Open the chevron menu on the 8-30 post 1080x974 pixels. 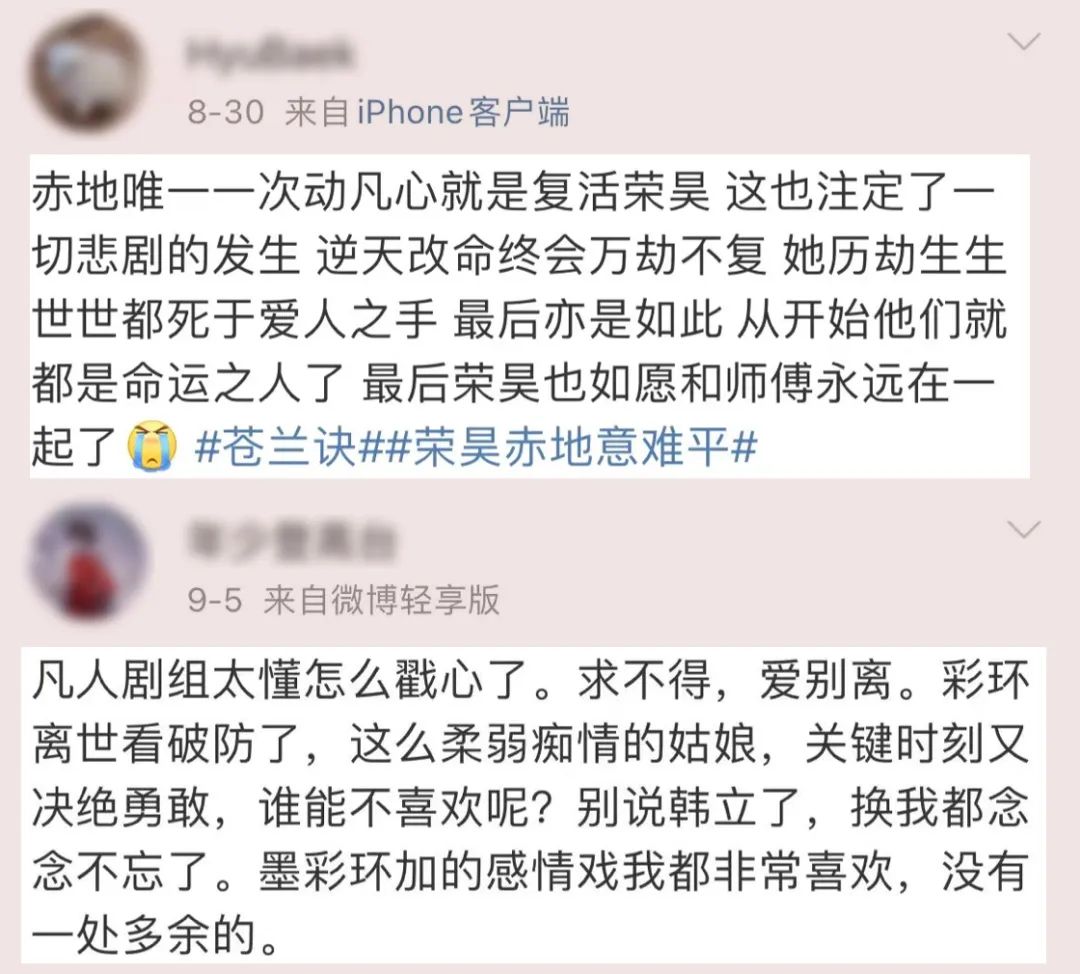point(1024,43)
